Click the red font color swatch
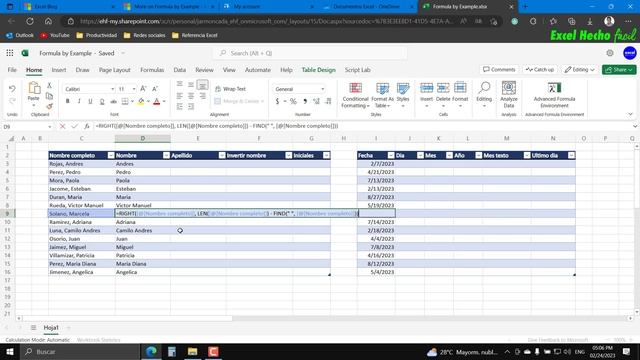This screenshot has width=640, height=360. pyautogui.click(x=157, y=101)
